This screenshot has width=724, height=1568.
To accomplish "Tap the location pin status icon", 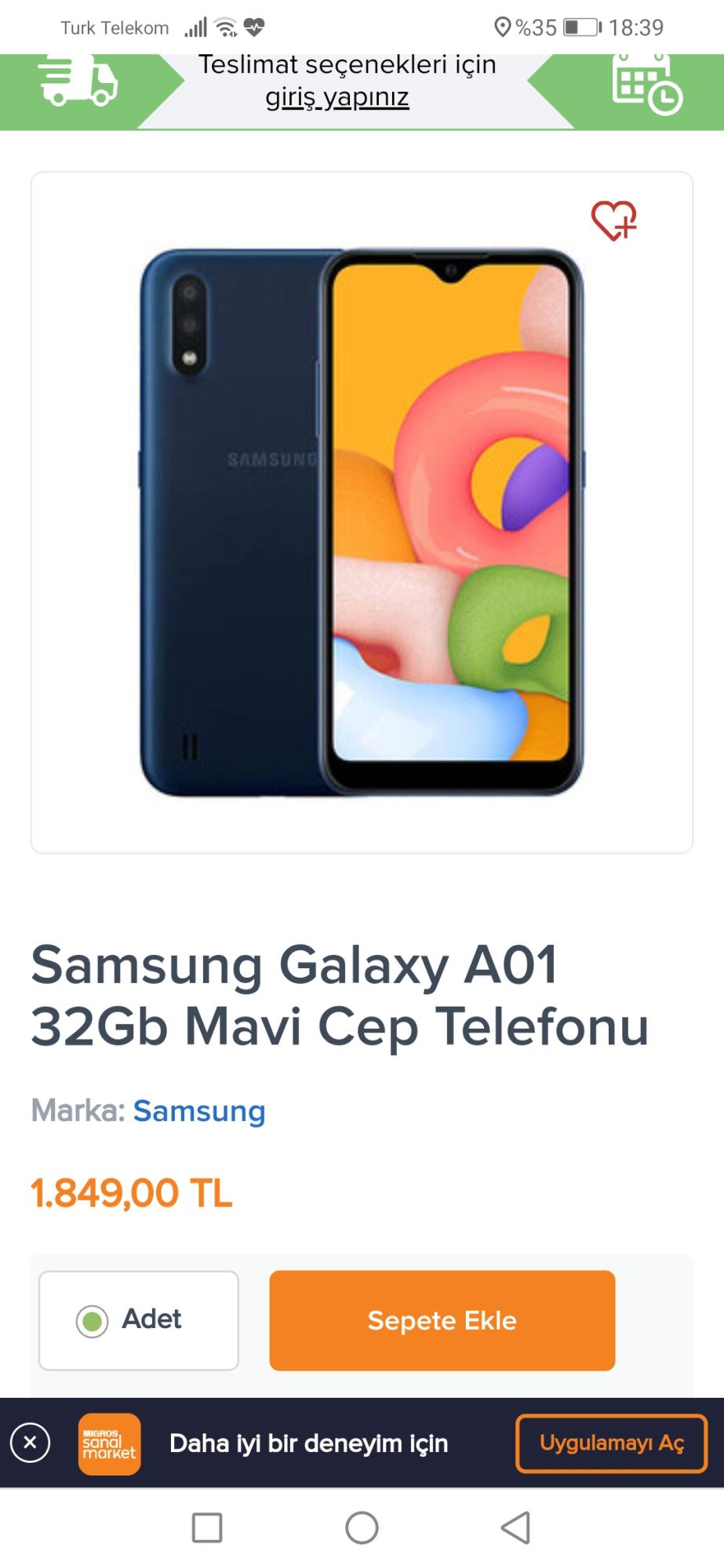I will tap(502, 27).
